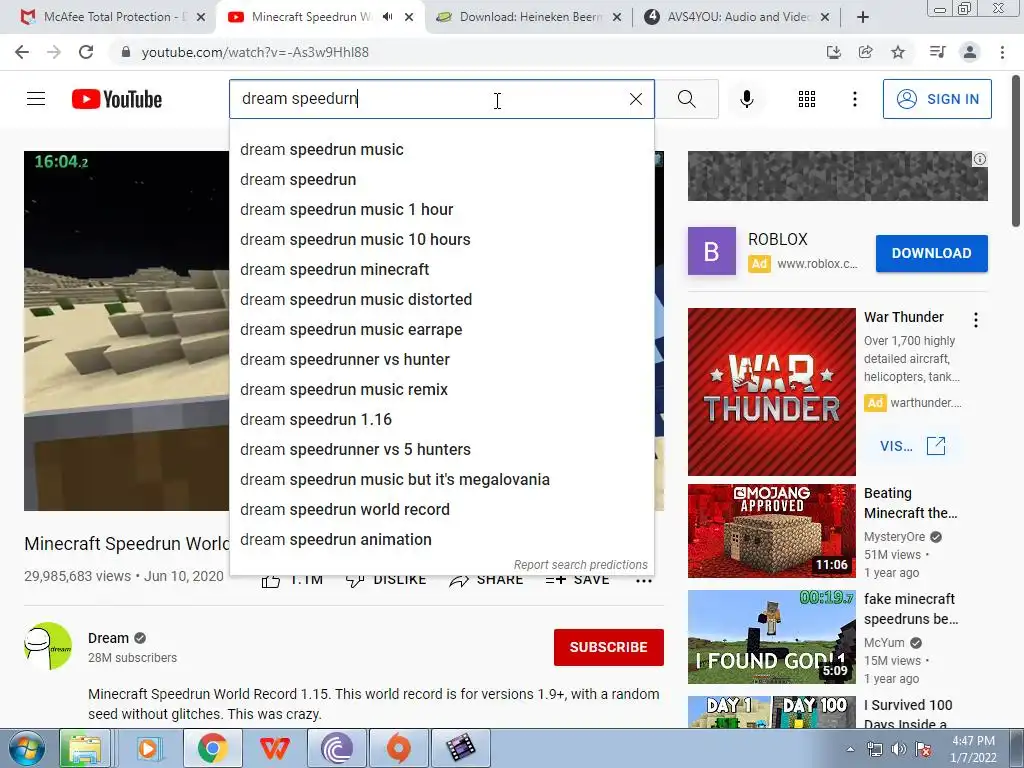Viewport: 1024px width, 768px height.
Task: Open the media control icon in Chrome
Action: [x=937, y=52]
